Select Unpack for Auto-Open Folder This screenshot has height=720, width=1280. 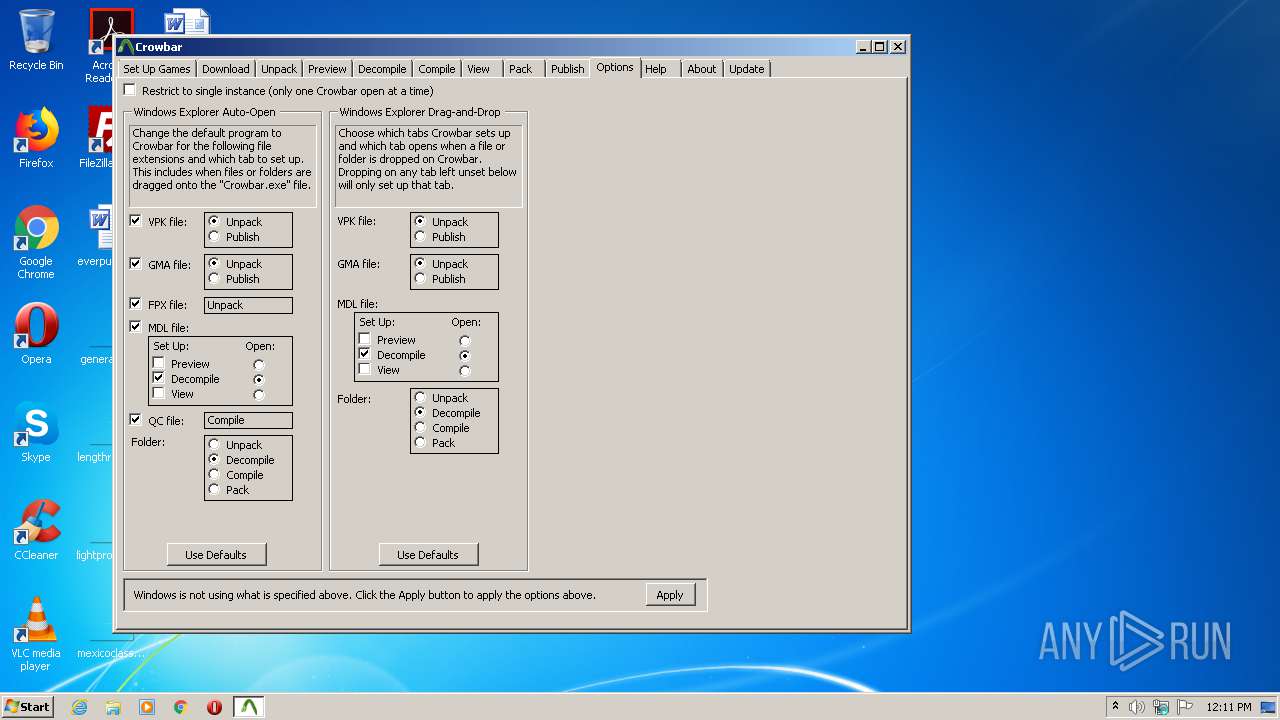(214, 445)
